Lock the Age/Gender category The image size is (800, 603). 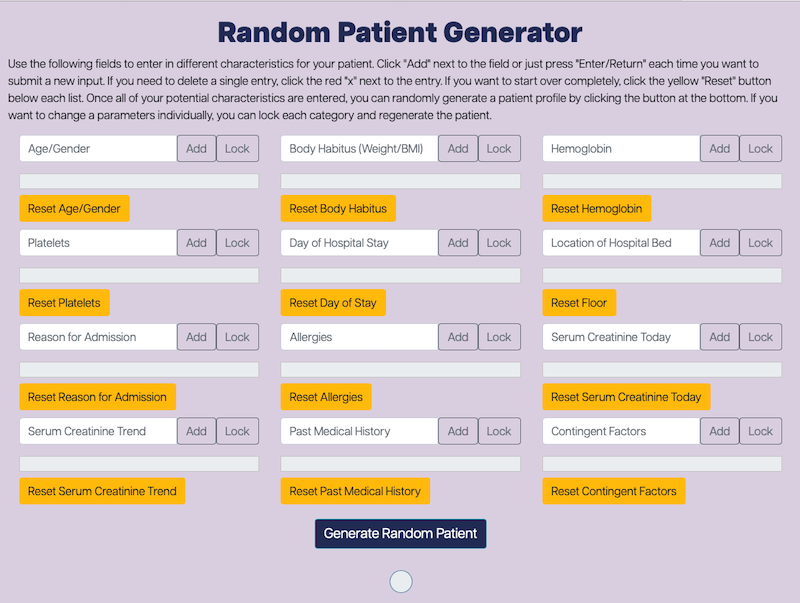237,148
